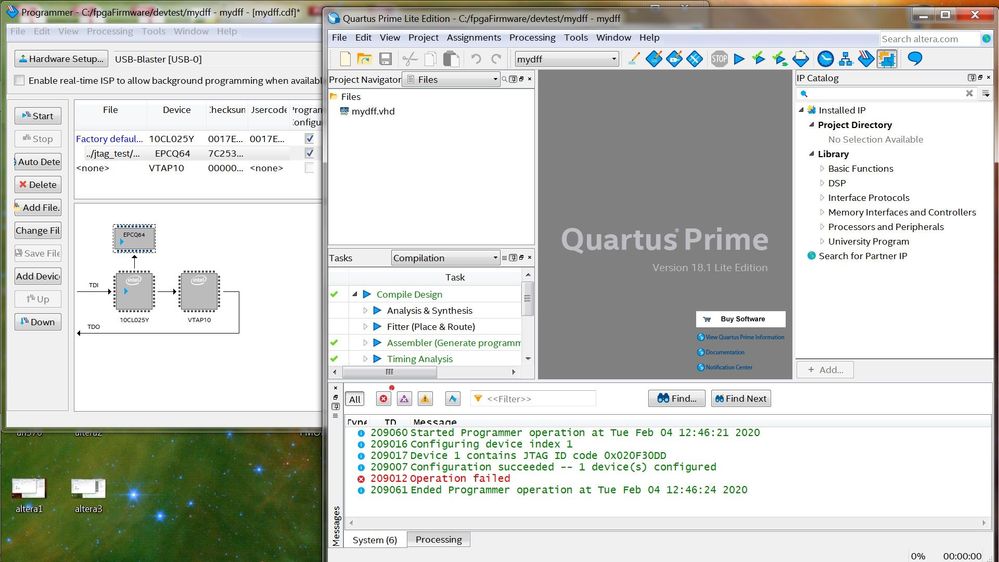The image size is (999, 562).
Task: Open the Assignments menu
Action: point(473,38)
